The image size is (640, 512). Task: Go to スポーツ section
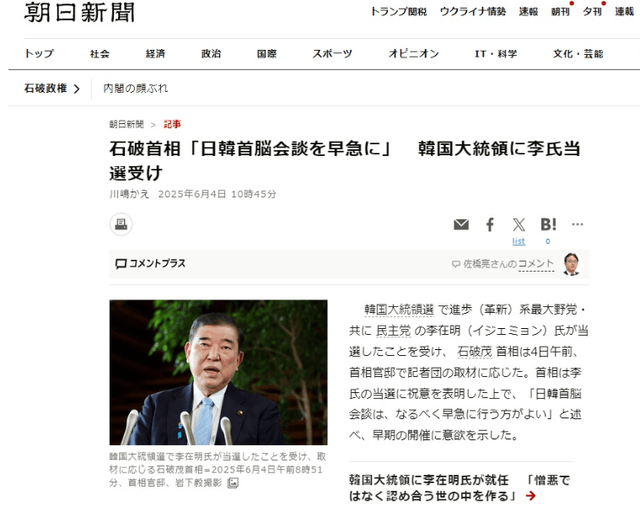tap(332, 53)
